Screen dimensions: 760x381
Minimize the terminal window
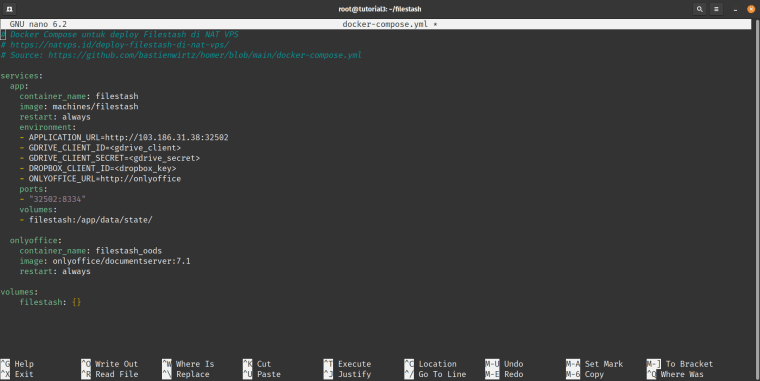click(x=735, y=9)
